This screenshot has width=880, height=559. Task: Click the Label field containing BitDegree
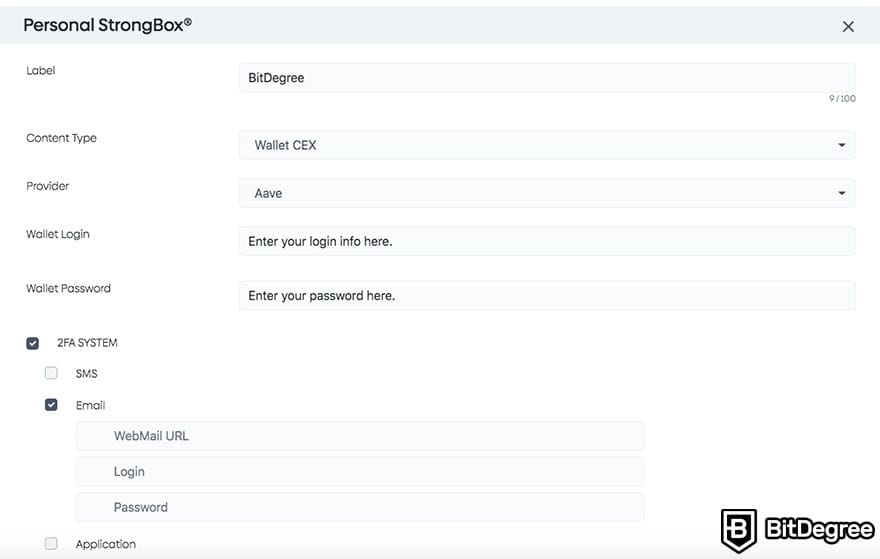click(547, 77)
